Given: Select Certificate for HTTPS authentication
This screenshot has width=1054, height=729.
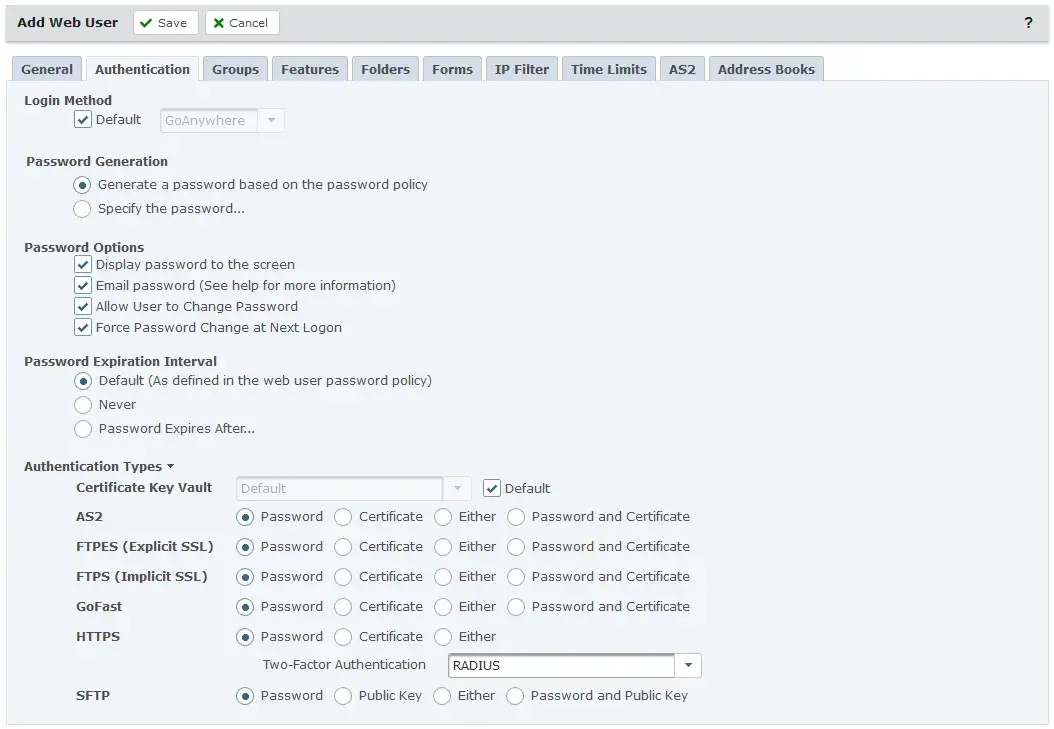Looking at the screenshot, I should coord(343,637).
